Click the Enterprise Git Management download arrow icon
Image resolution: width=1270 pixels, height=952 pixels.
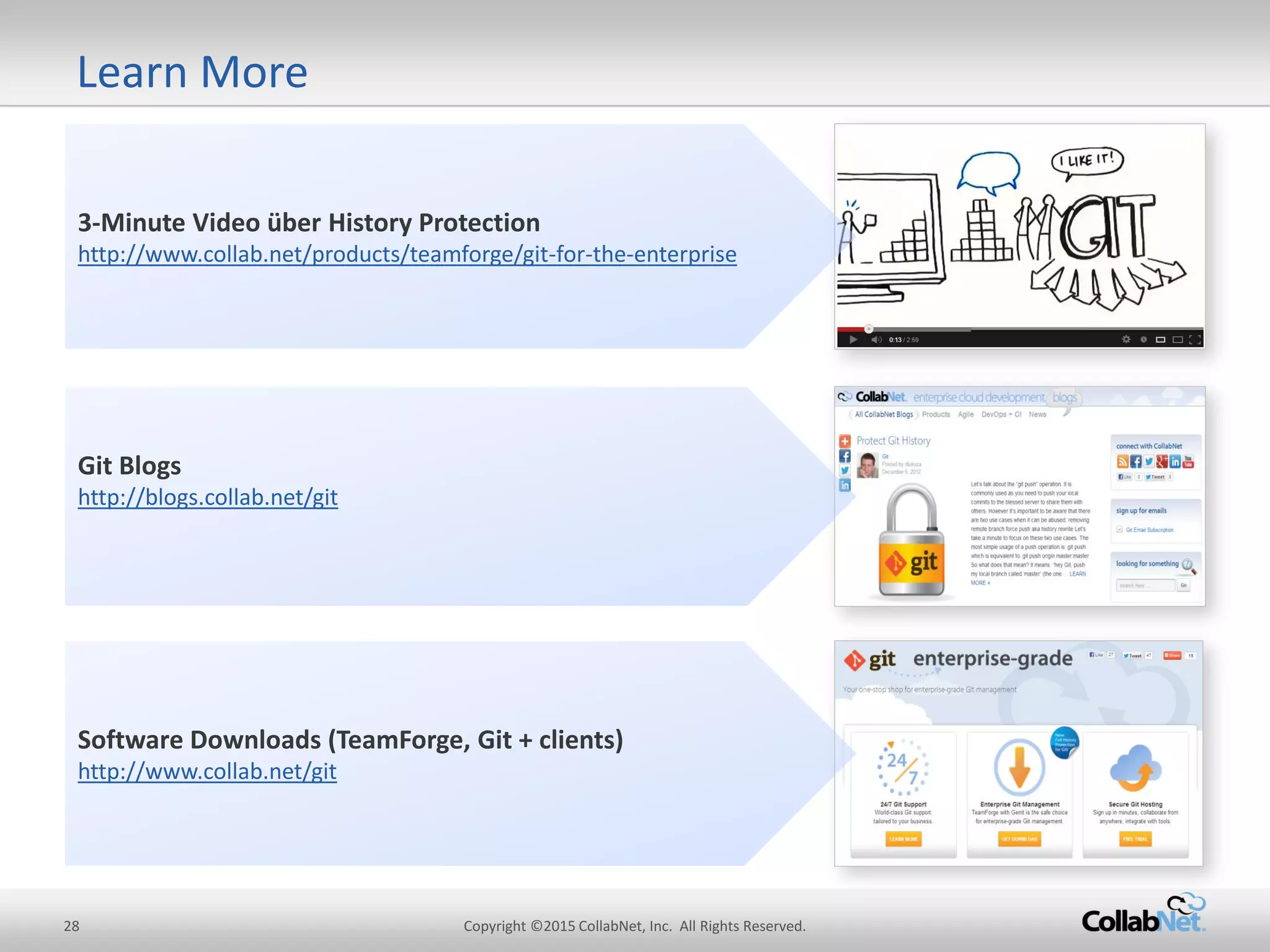1019,767
